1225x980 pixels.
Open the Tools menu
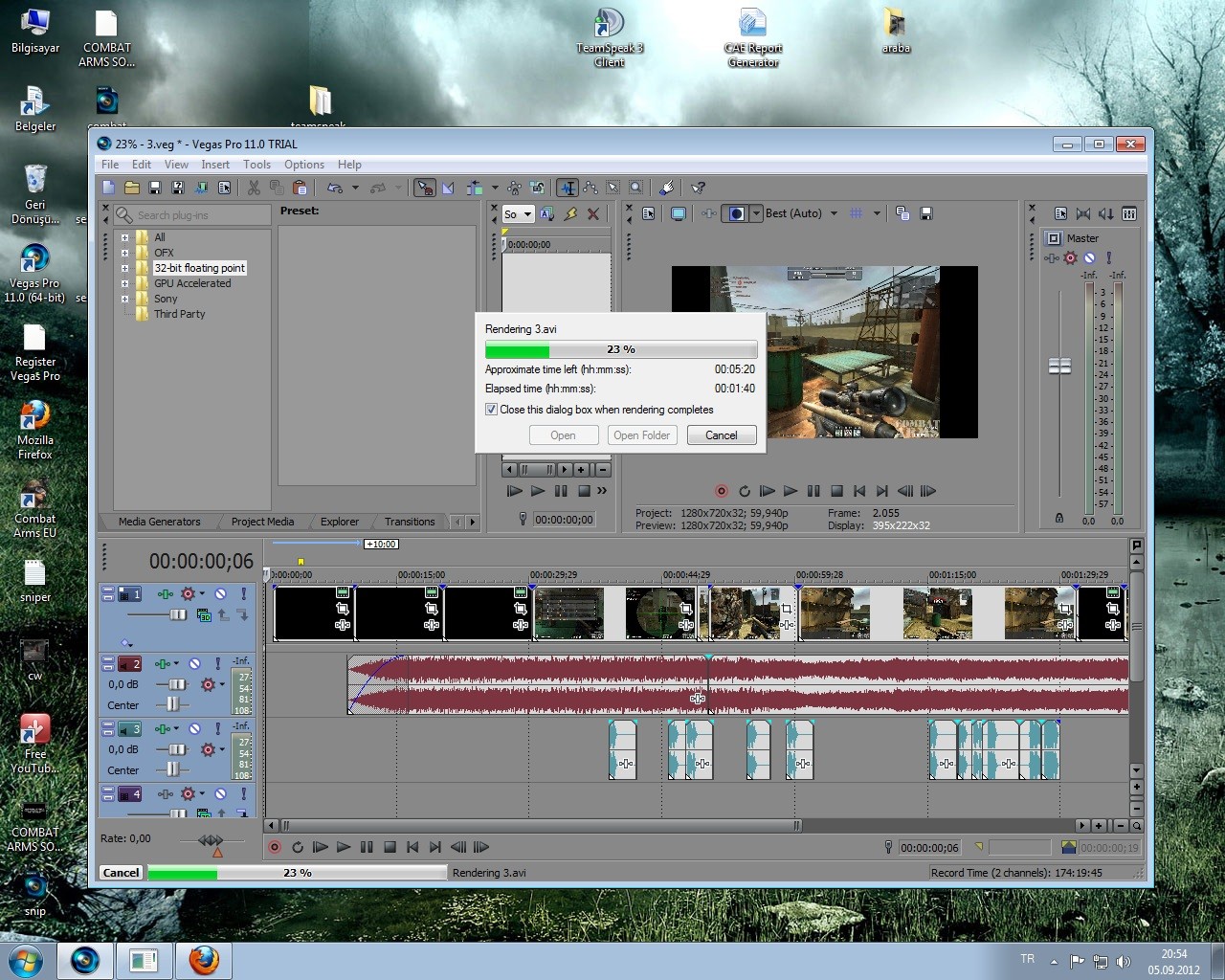256,165
